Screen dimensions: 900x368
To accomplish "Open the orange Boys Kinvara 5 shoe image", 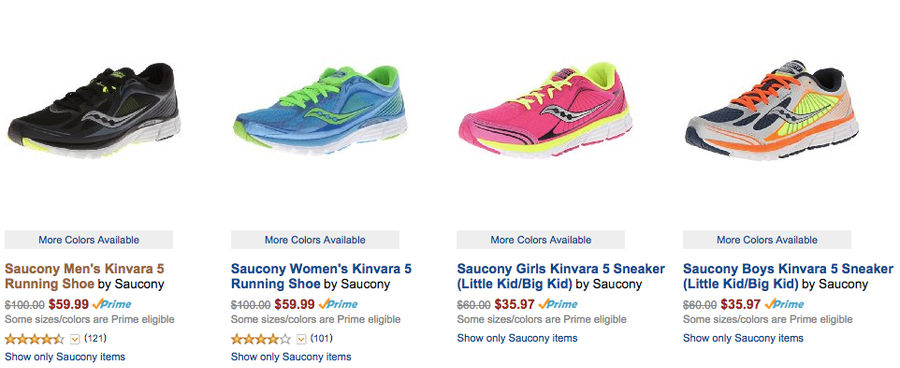I will pyautogui.click(x=772, y=110).
